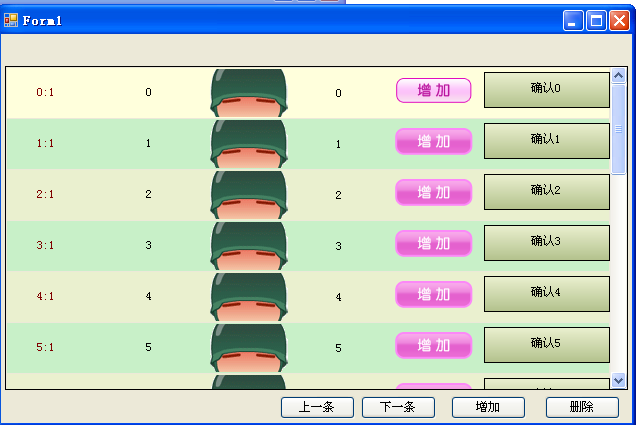Click the soldier avatar in row 2

coord(248,194)
